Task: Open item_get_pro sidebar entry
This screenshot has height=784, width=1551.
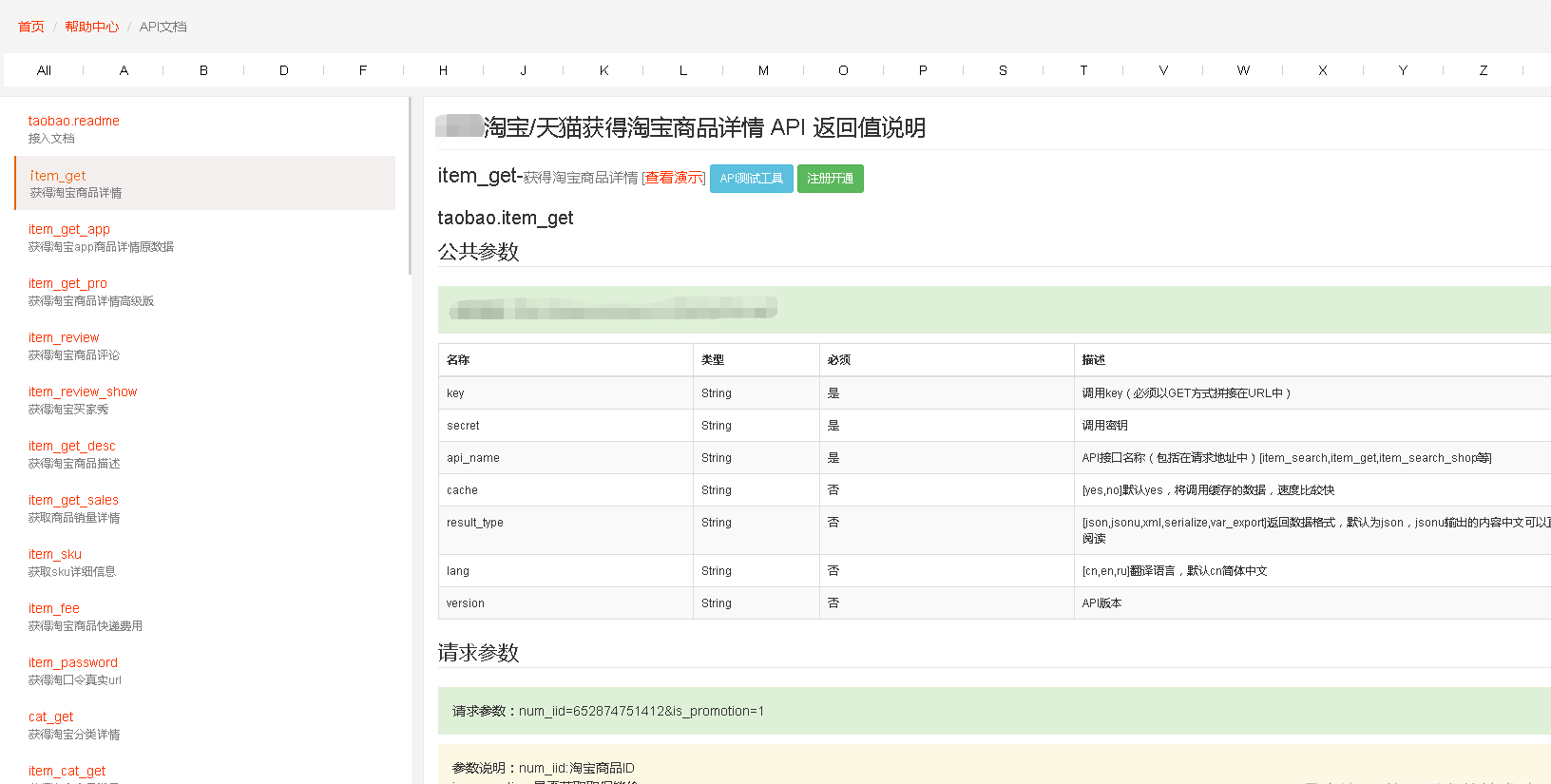Action: pos(205,292)
